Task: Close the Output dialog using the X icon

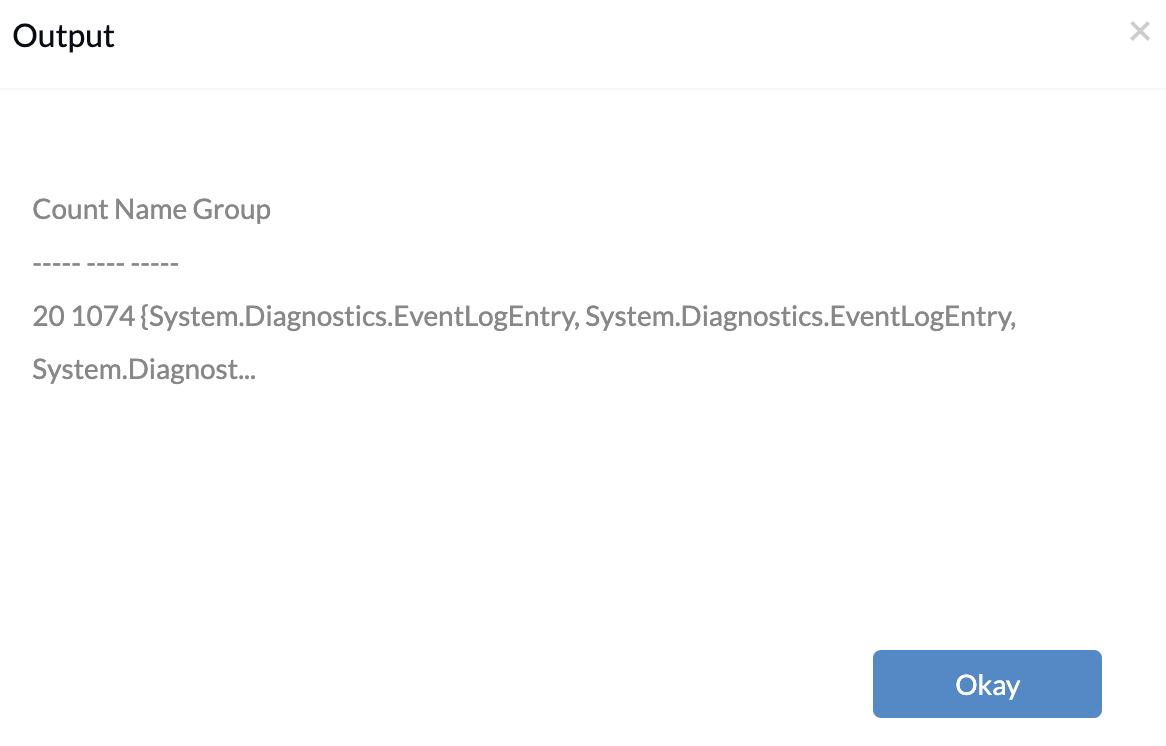Action: (x=1139, y=31)
